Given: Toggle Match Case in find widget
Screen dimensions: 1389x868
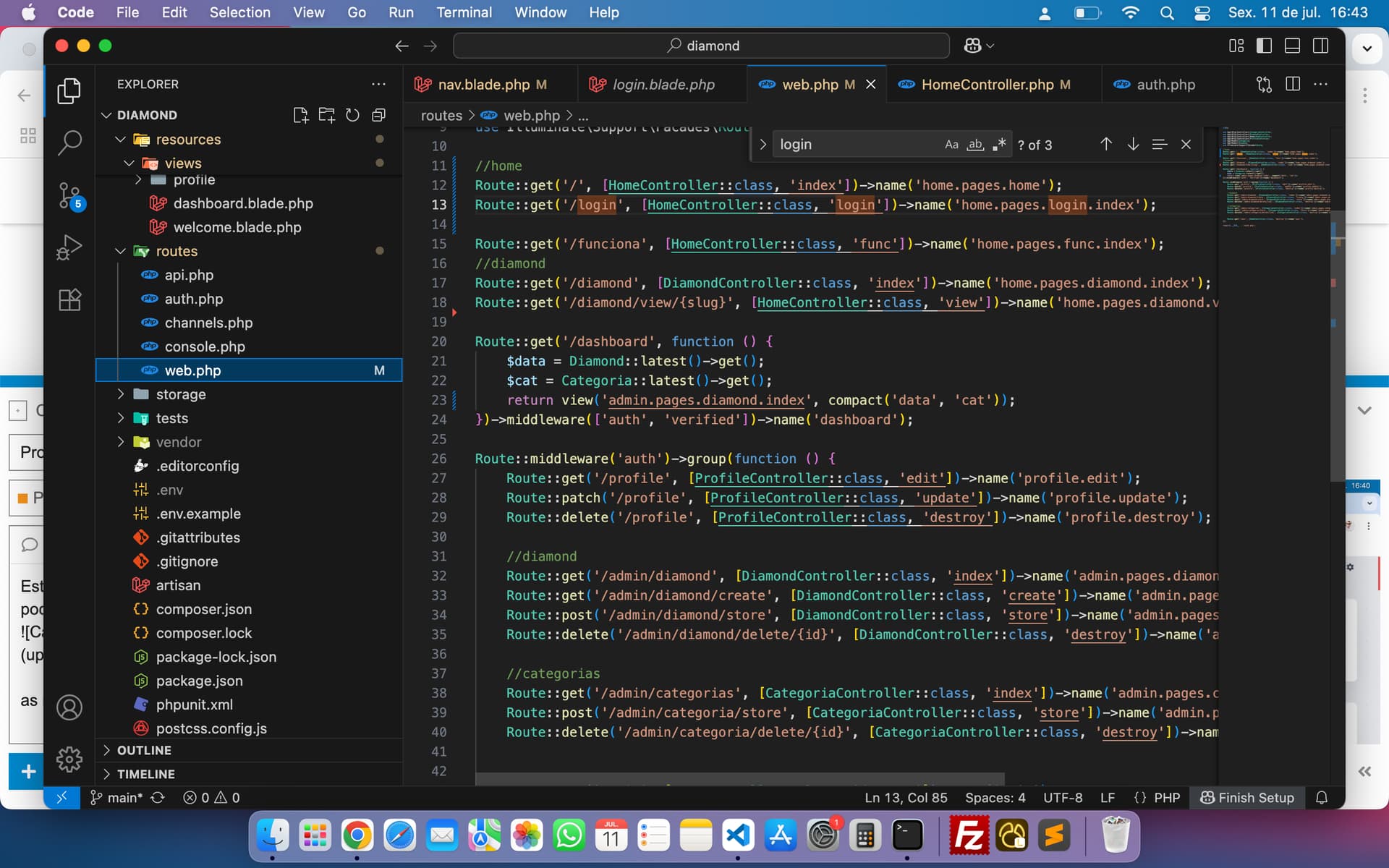Looking at the screenshot, I should [x=951, y=144].
